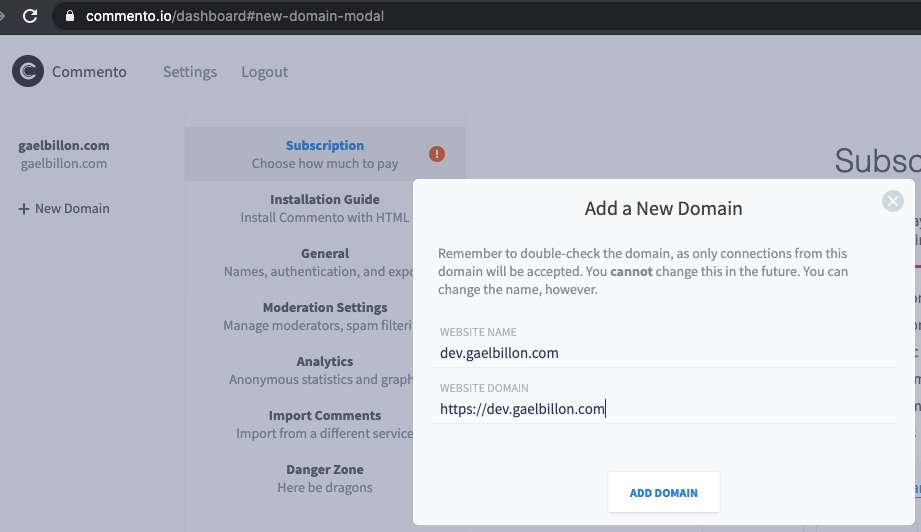Viewport: 921px width, 532px height.
Task: Click the Commento logo icon
Action: [28, 71]
